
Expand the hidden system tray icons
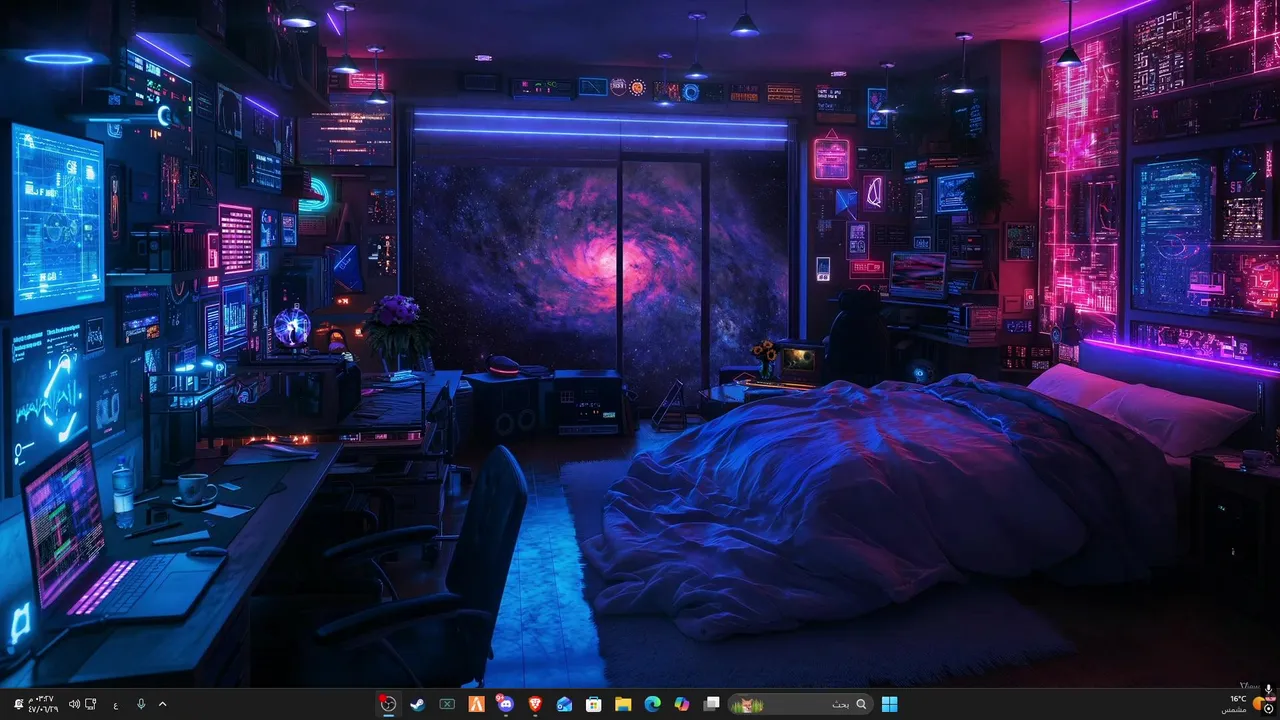pos(163,704)
